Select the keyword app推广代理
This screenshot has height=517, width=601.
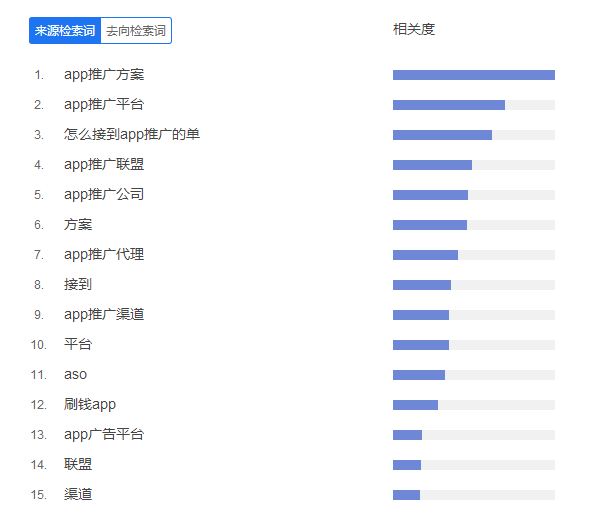pyautogui.click(x=104, y=254)
